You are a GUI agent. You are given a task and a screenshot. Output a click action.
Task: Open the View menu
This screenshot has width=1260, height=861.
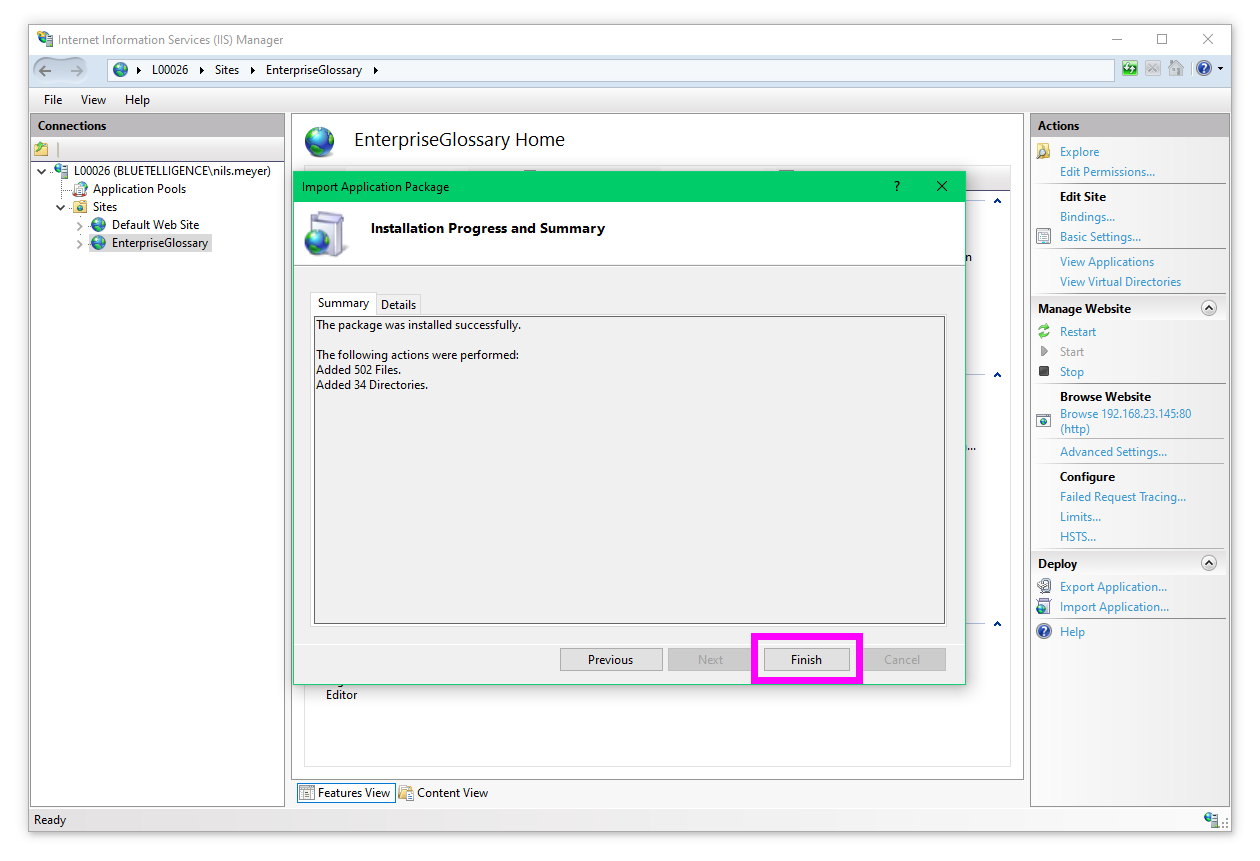click(93, 100)
